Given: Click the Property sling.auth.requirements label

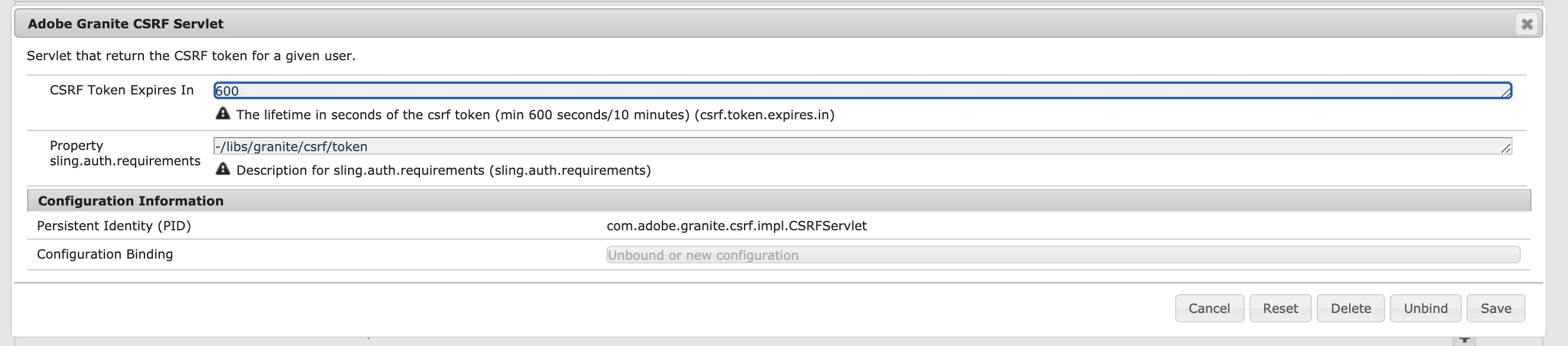Looking at the screenshot, I should pos(124,154).
